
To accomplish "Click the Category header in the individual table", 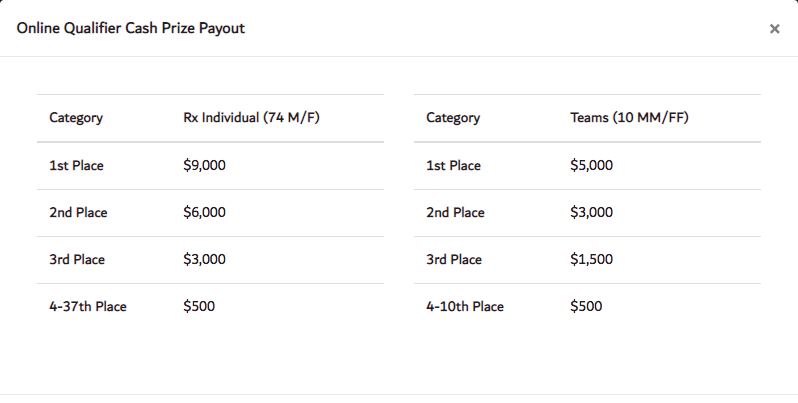I will click(x=76, y=118).
